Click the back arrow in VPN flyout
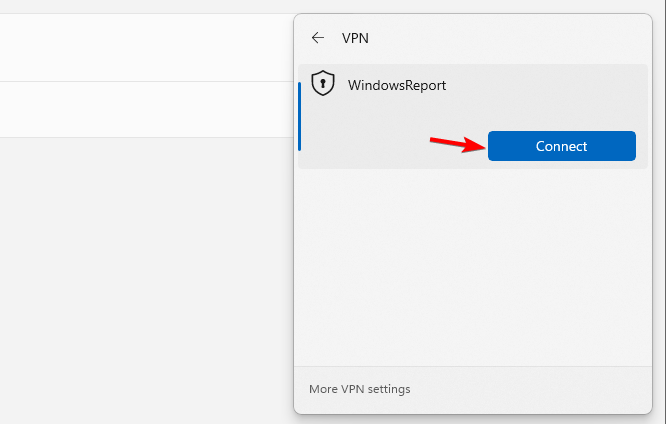 [x=318, y=38]
